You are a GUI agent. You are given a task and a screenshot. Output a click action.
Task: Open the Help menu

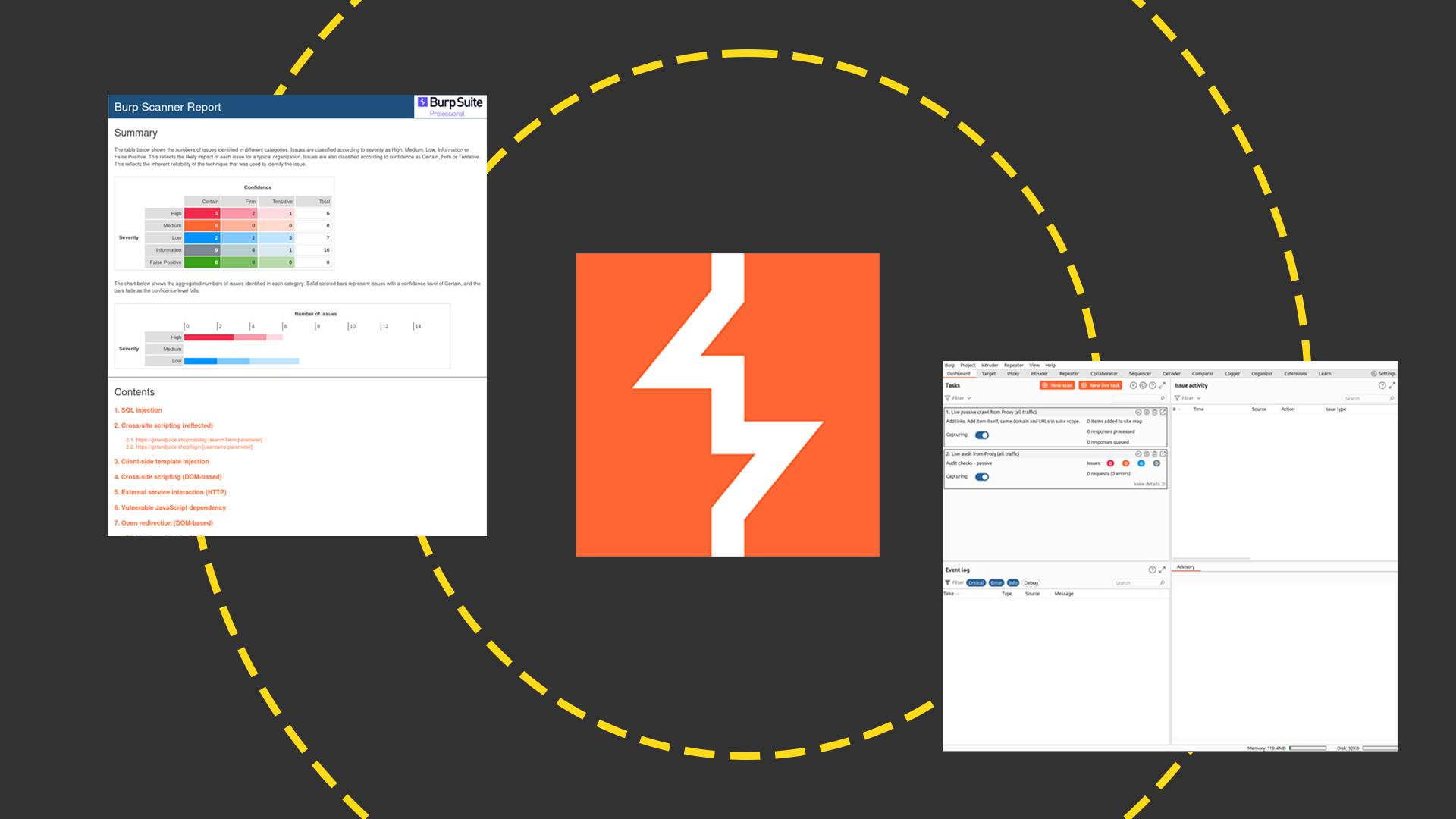(1050, 366)
